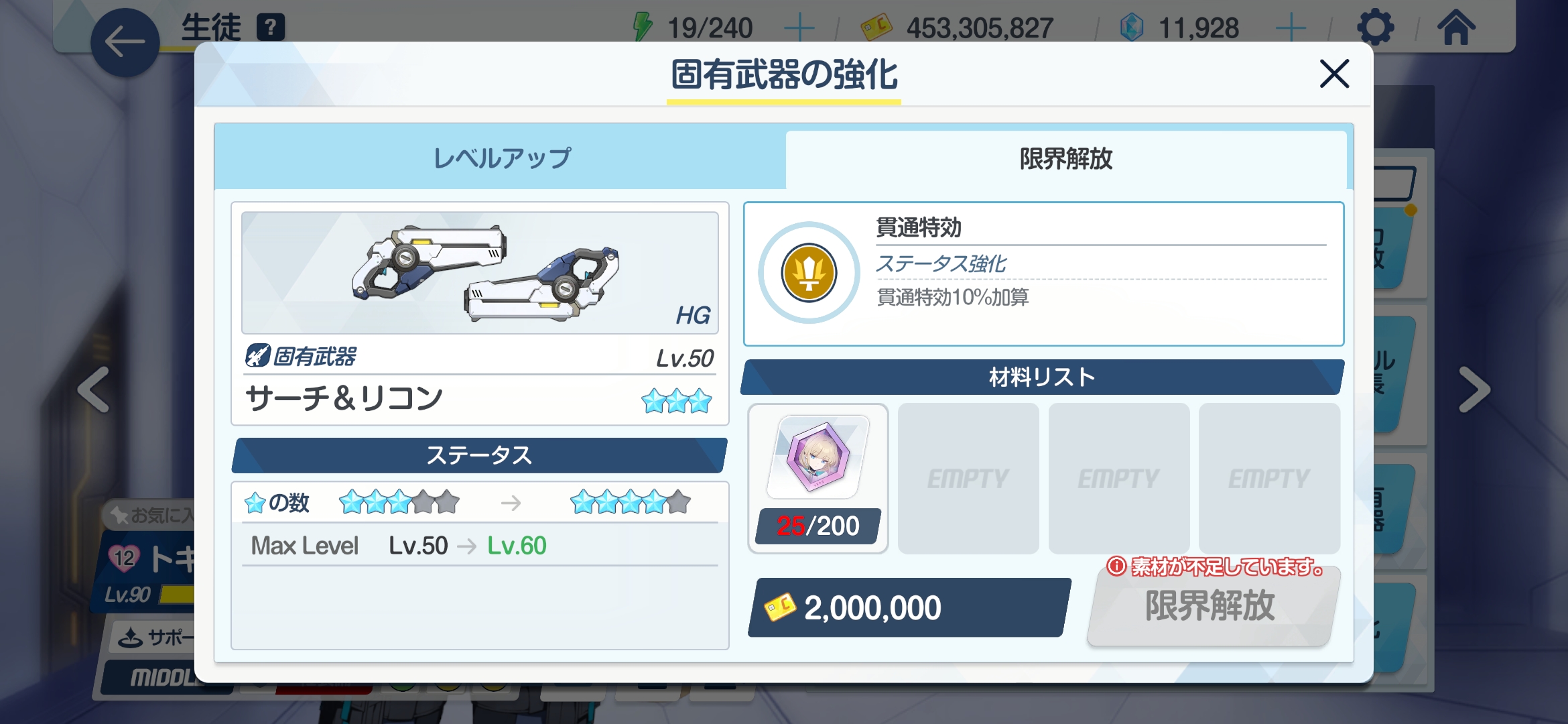
Task: Switch to the レベルアップ tab
Action: (x=501, y=158)
